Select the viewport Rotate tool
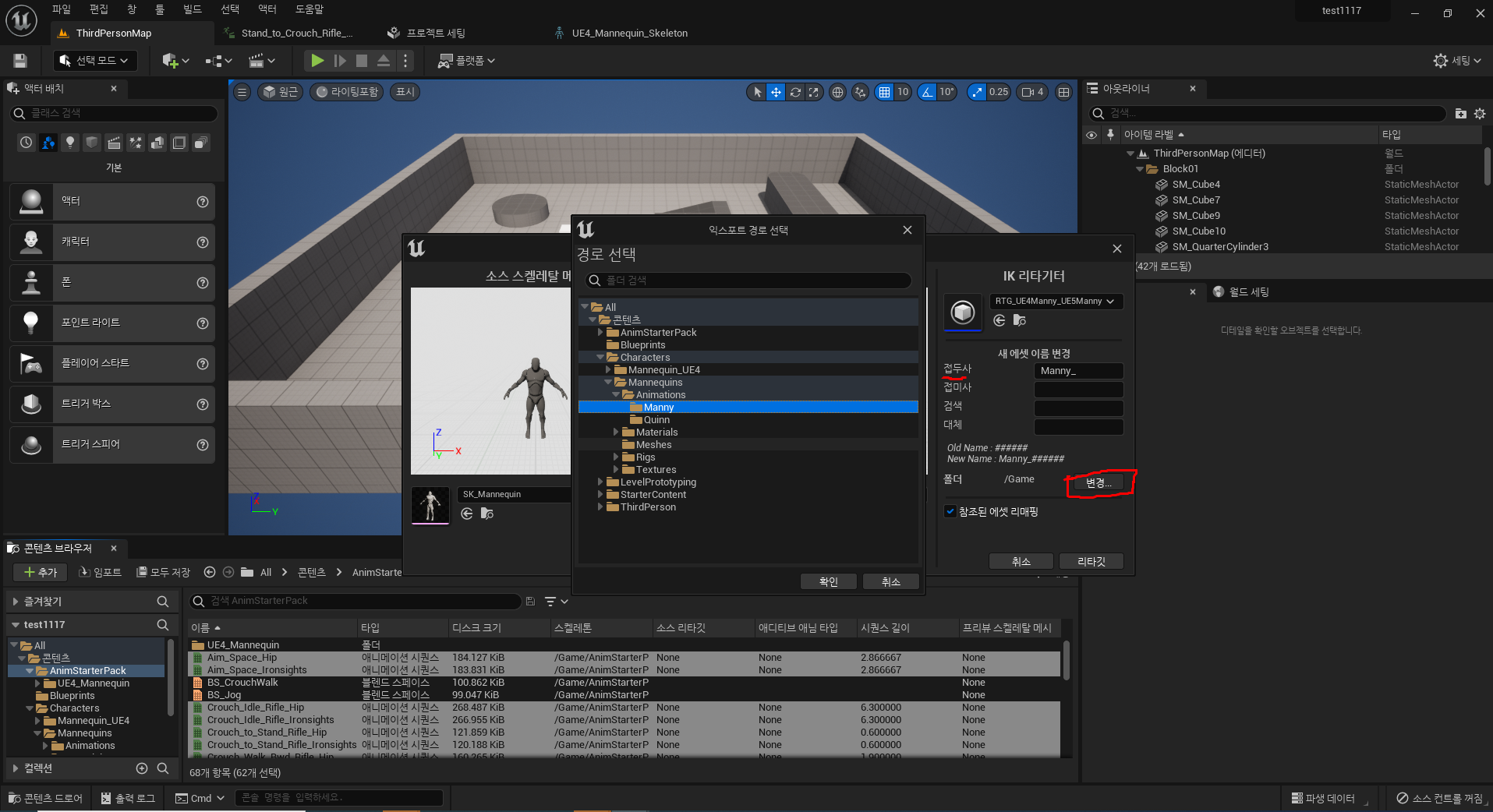Viewport: 1493px width, 812px height. click(x=794, y=92)
